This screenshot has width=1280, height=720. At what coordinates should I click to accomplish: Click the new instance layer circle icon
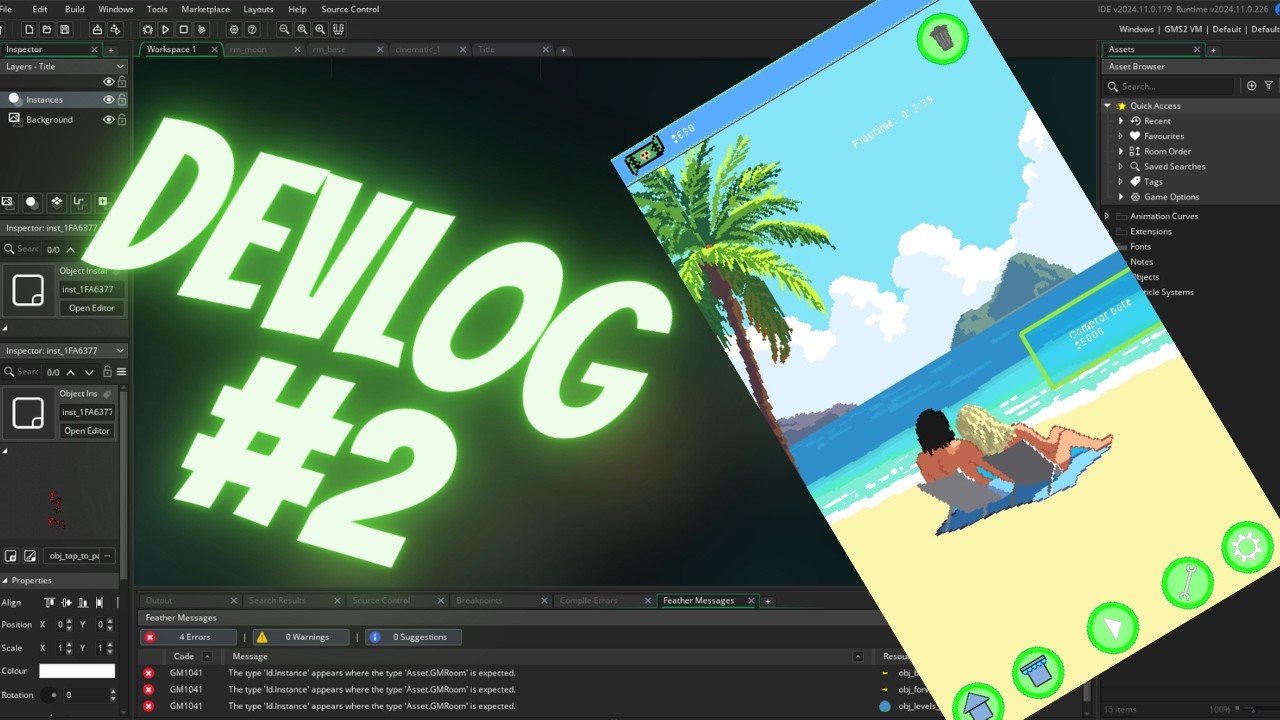point(32,202)
